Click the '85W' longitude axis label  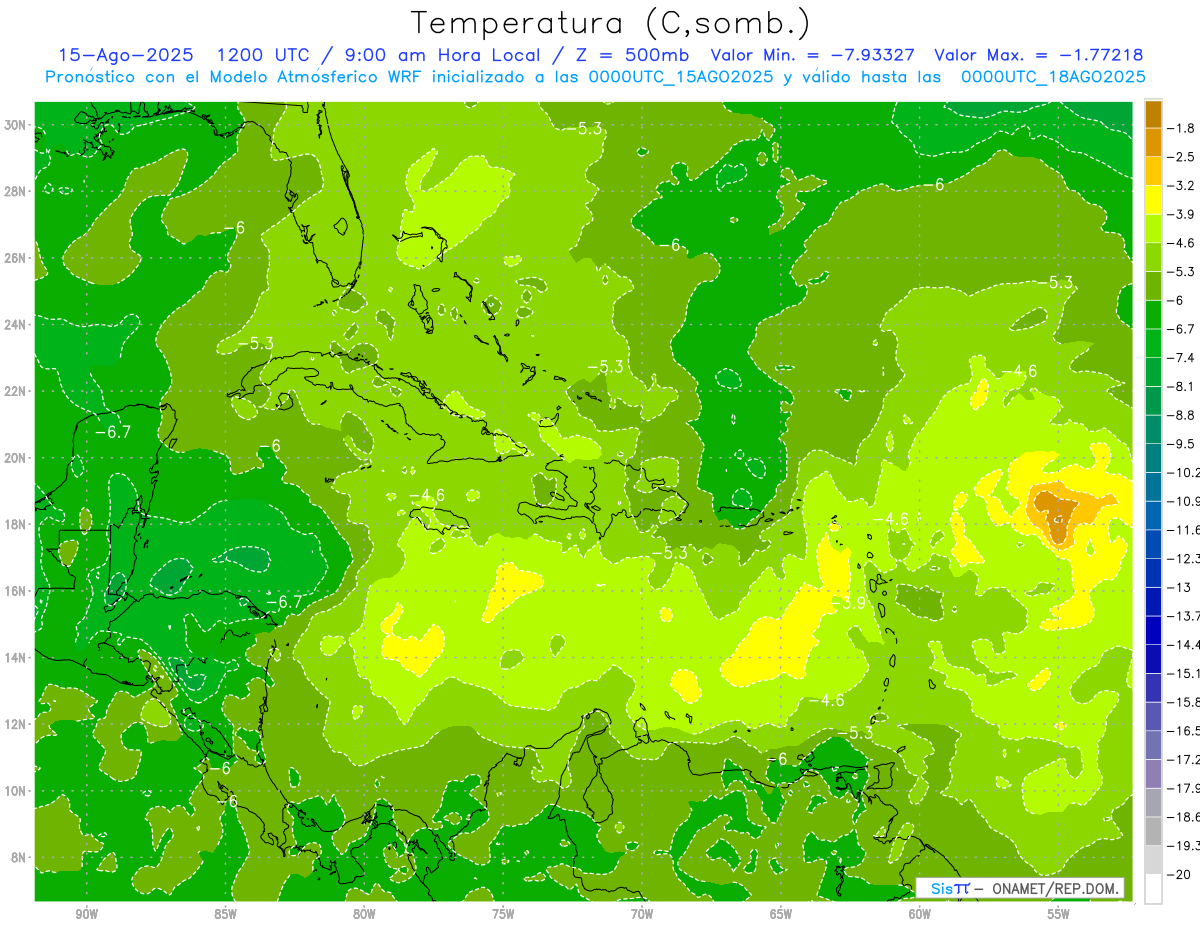[x=225, y=914]
